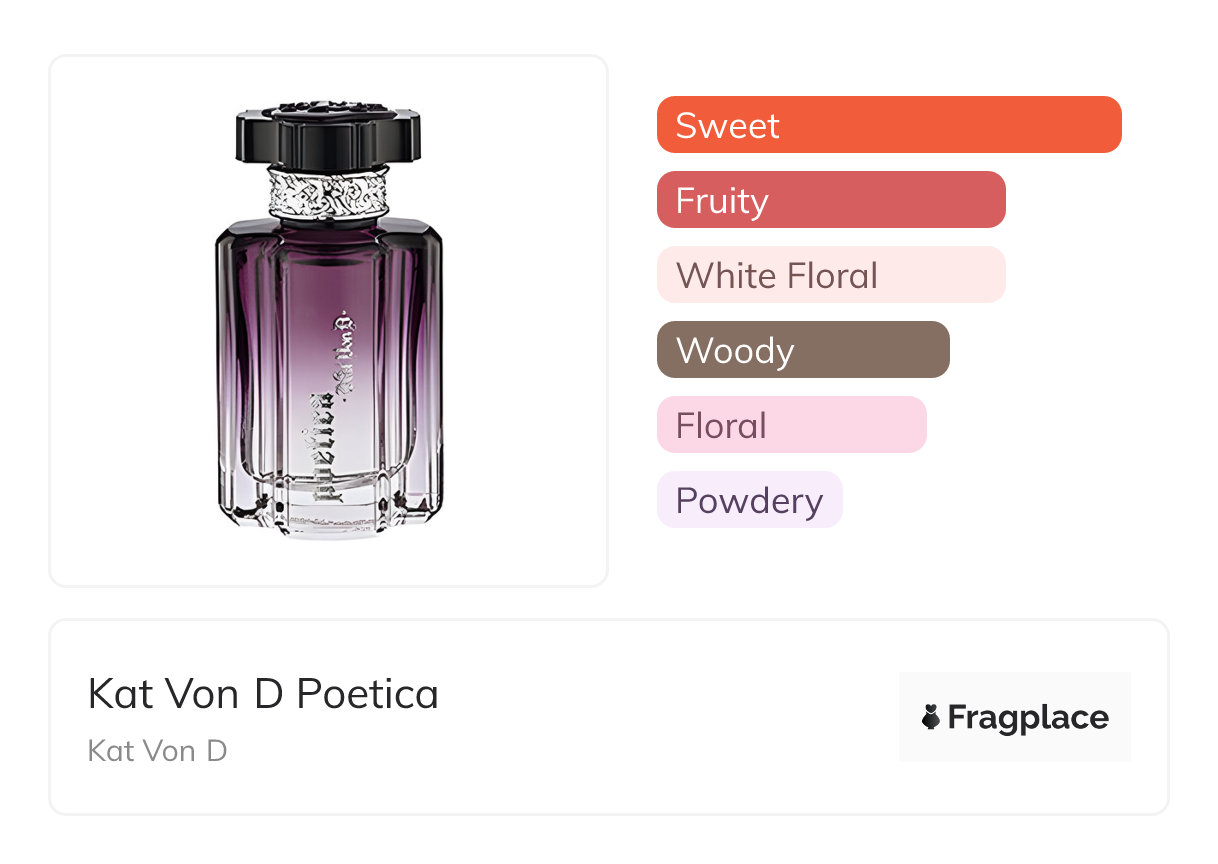Viewport: 1218px width, 864px height.
Task: Click the Fragplace bottle logo icon
Action: (x=931, y=718)
